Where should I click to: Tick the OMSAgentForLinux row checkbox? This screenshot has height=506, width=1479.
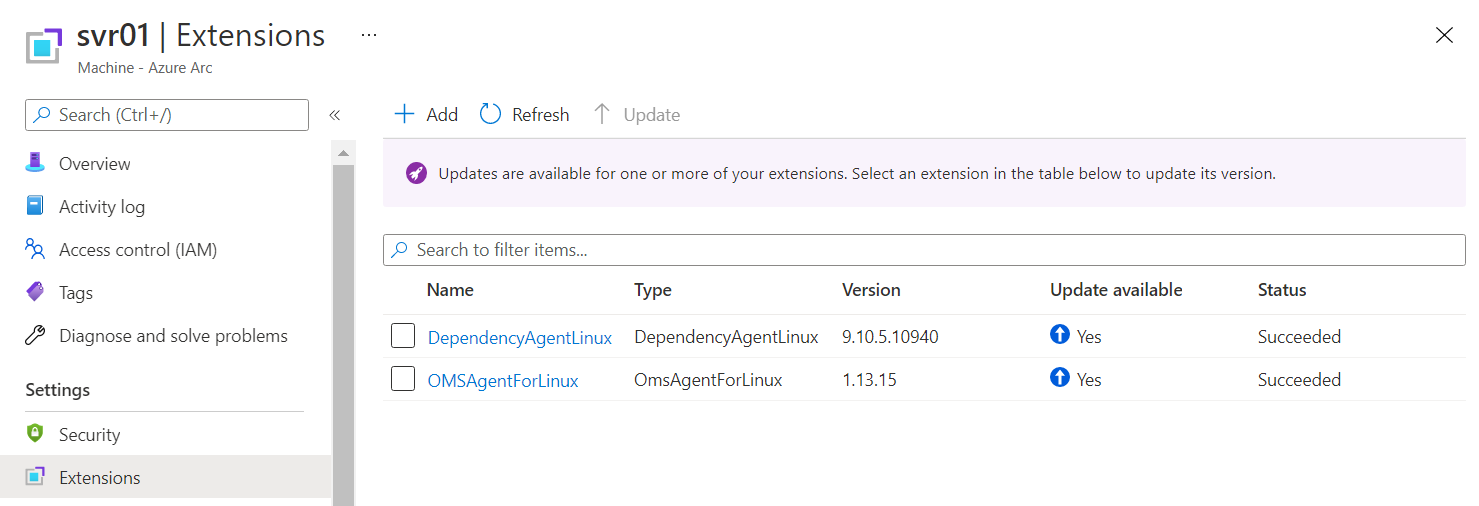pos(403,380)
